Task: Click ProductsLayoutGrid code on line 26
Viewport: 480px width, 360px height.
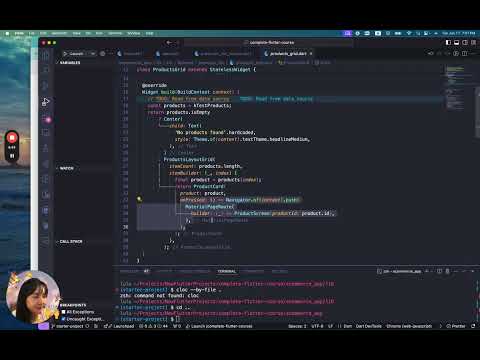Action: point(189,159)
